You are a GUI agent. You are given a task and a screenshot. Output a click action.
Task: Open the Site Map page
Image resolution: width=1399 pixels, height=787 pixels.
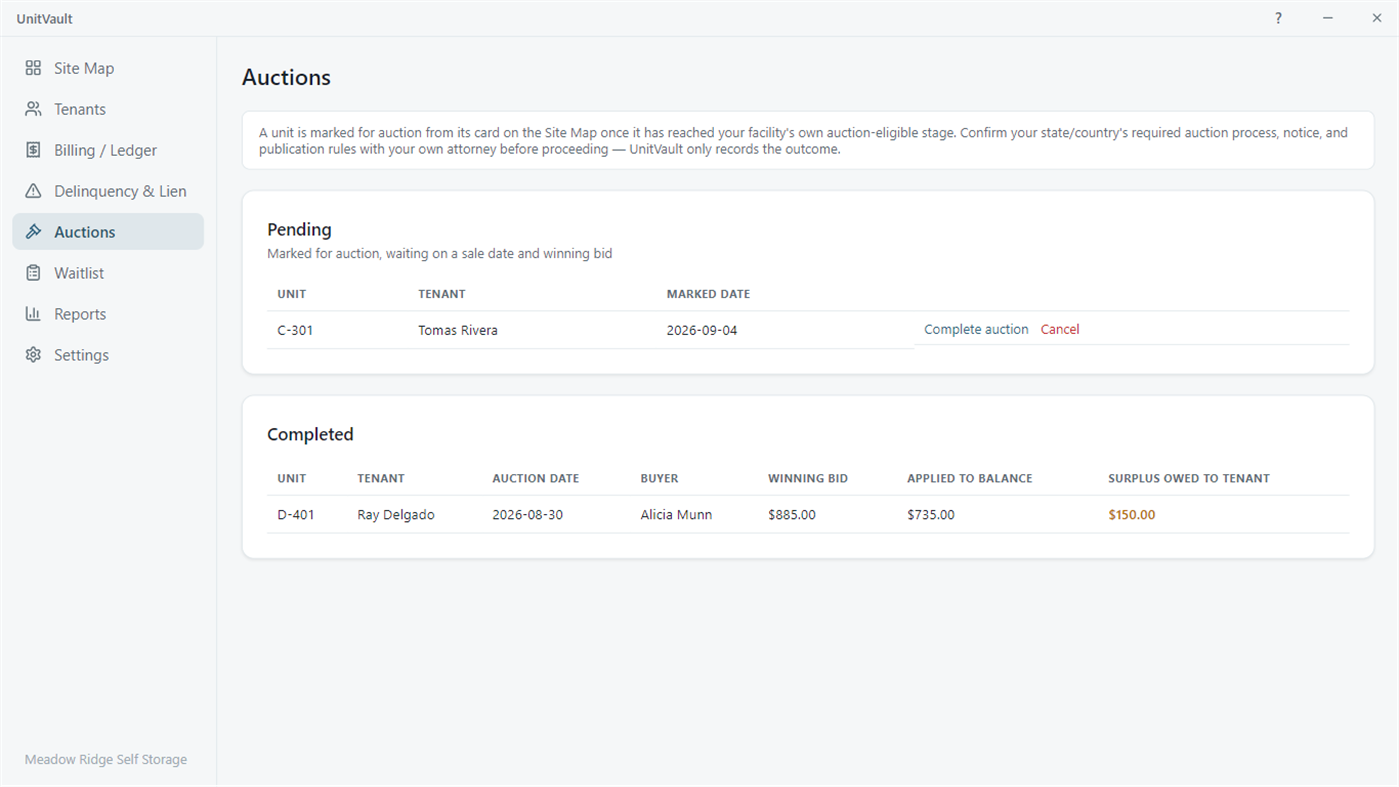pyautogui.click(x=108, y=68)
